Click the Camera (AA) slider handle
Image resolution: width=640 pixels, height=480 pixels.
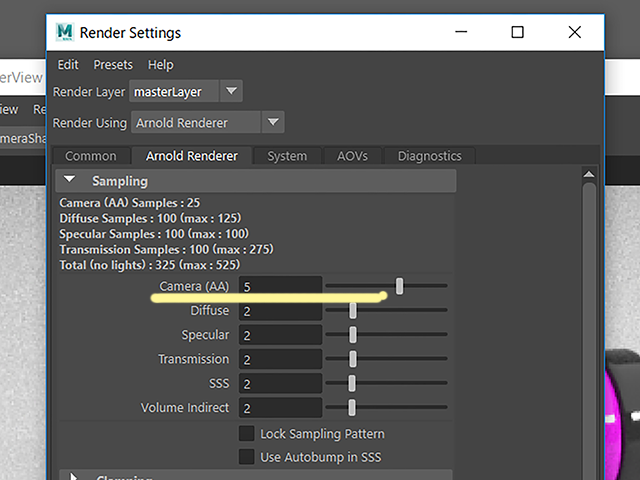[400, 286]
